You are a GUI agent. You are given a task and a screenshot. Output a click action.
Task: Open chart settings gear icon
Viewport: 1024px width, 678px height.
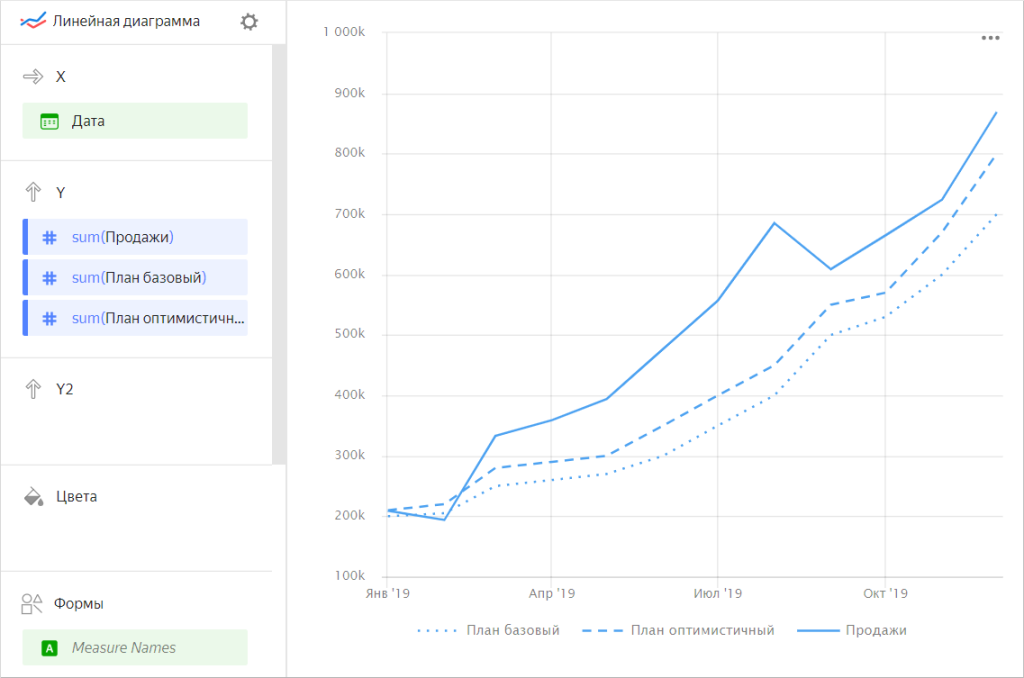tap(249, 21)
